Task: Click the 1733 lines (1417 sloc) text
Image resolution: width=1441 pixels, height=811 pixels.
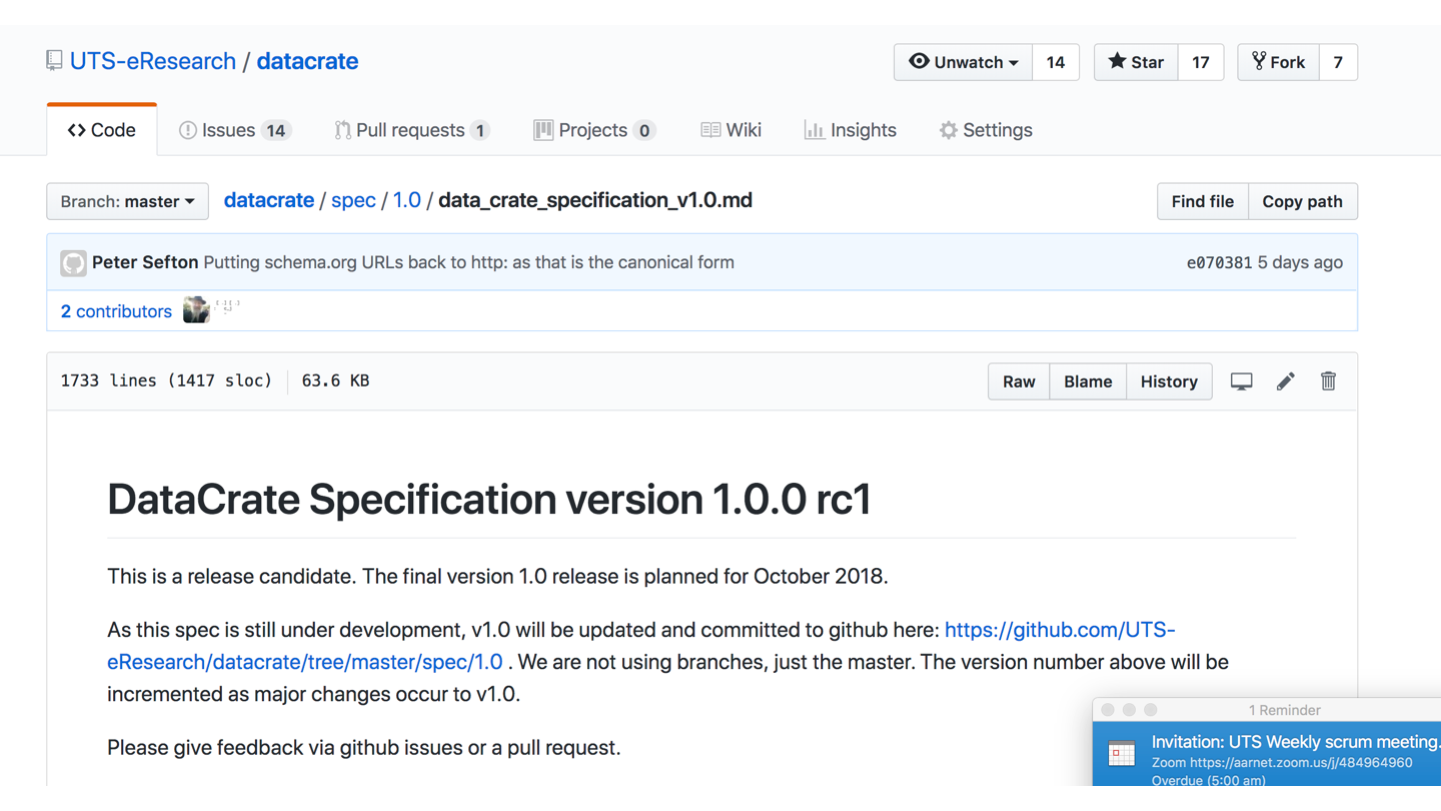Action: pos(166,381)
